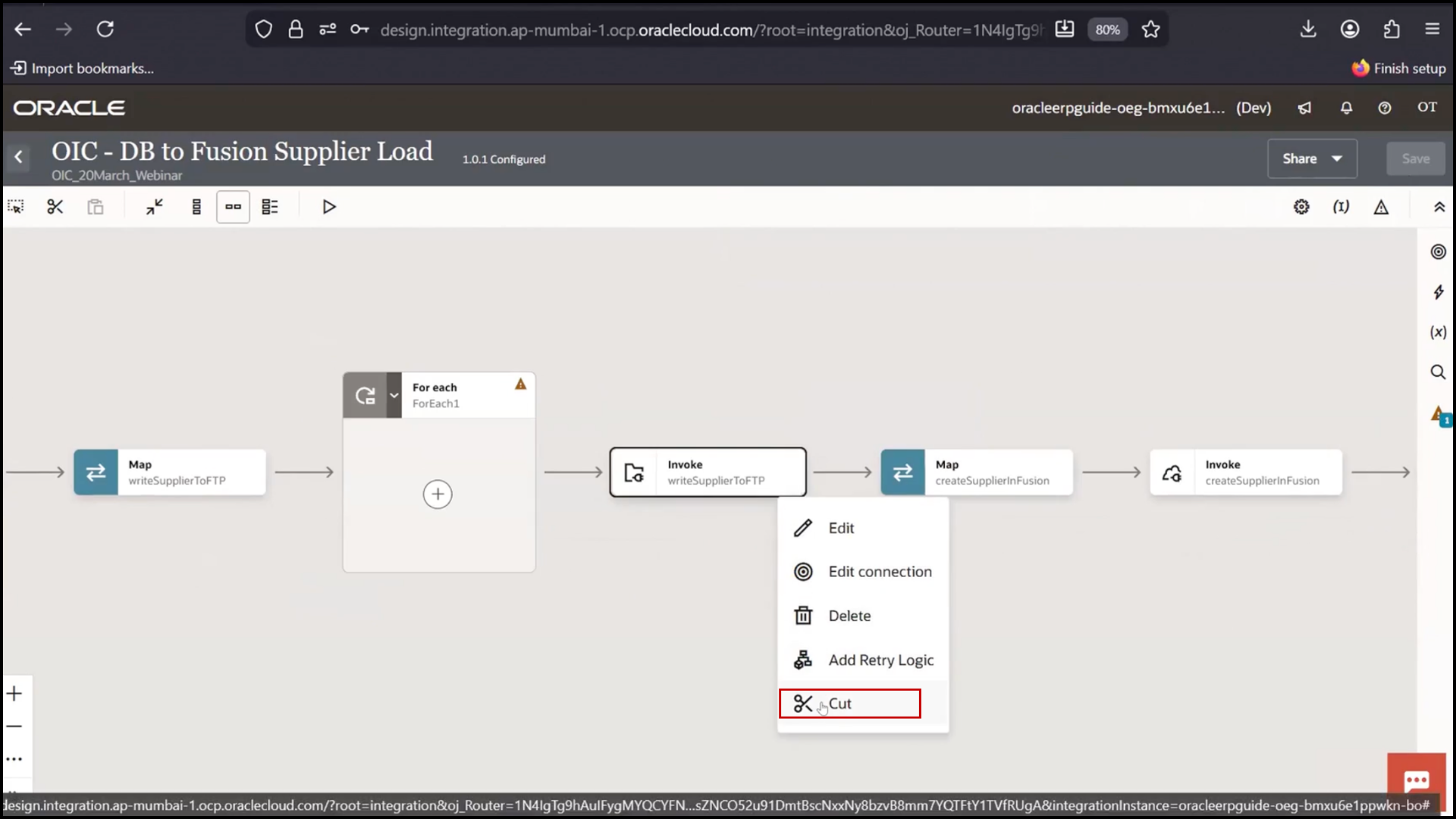Switch to pseudo view list layout
Screen dimensions: 1456x819
270,207
